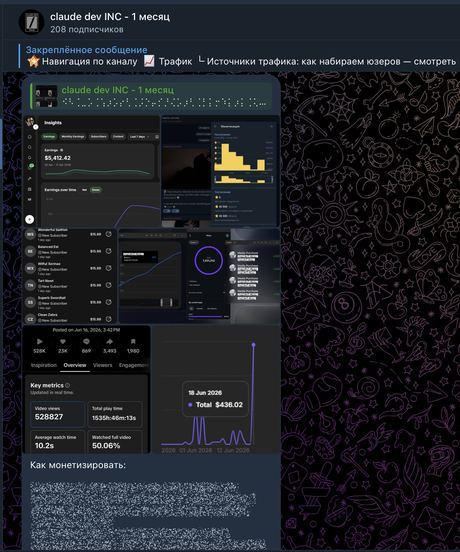
Task: Open the forwarded-from claude dev INC header in post
Action: click(x=151, y=96)
